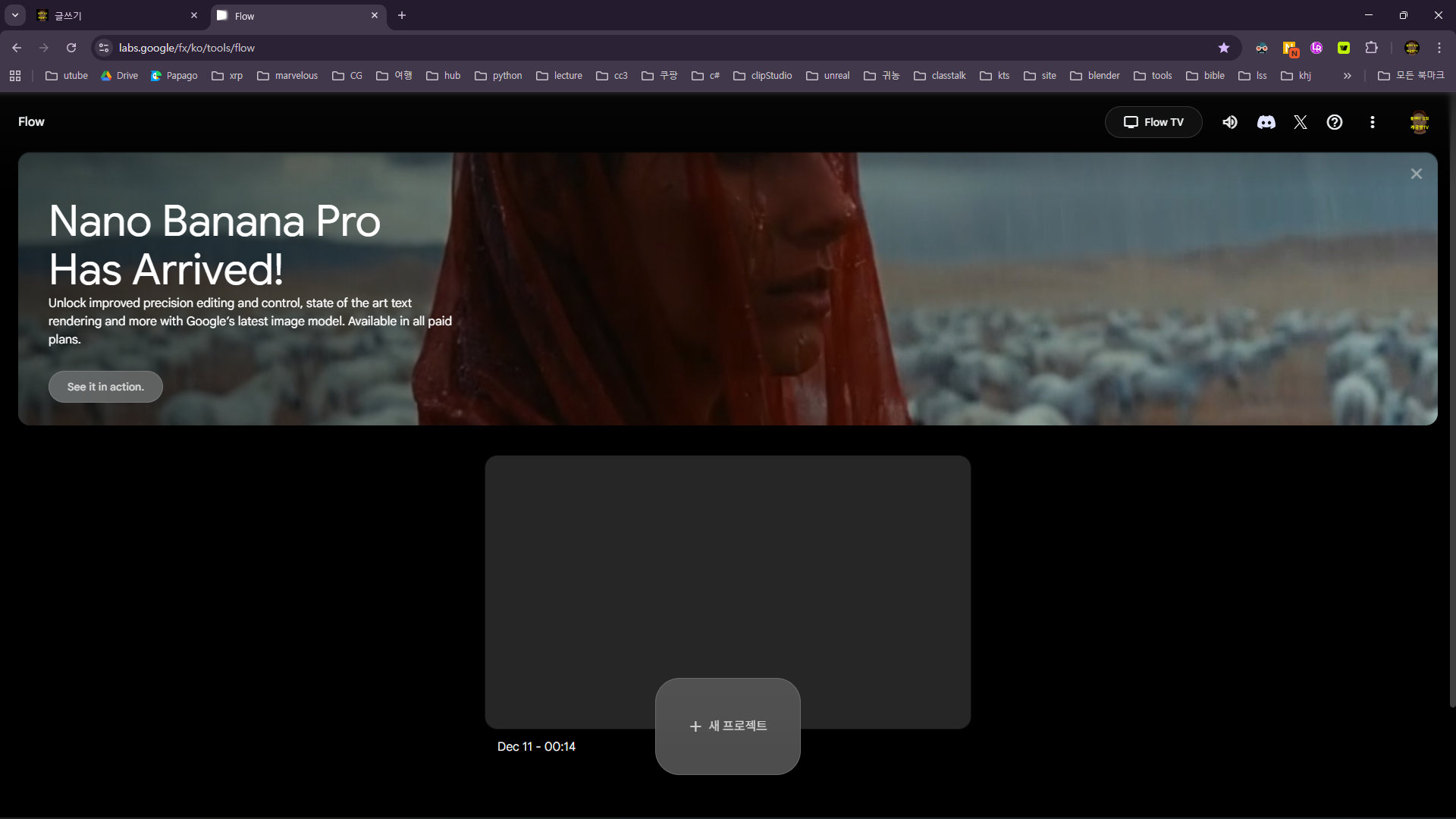Dismiss the Nano Banana Pro banner

click(1416, 174)
